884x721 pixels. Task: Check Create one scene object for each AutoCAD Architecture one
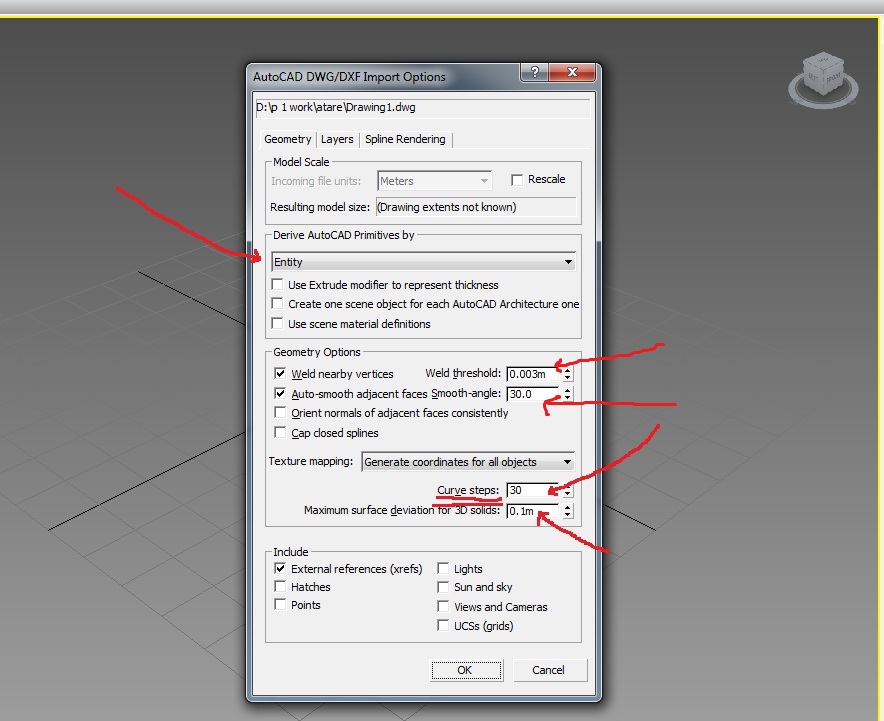click(x=277, y=303)
